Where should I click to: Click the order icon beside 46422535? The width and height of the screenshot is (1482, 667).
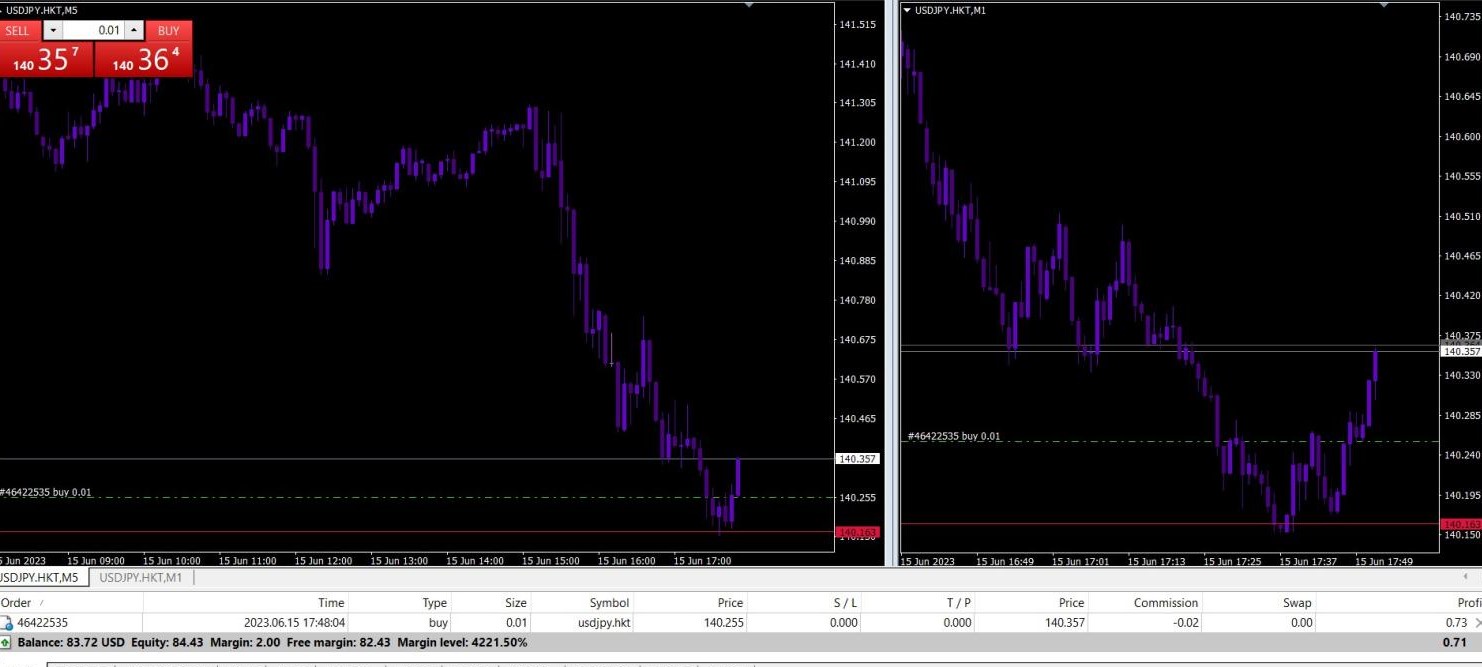pos(7,623)
